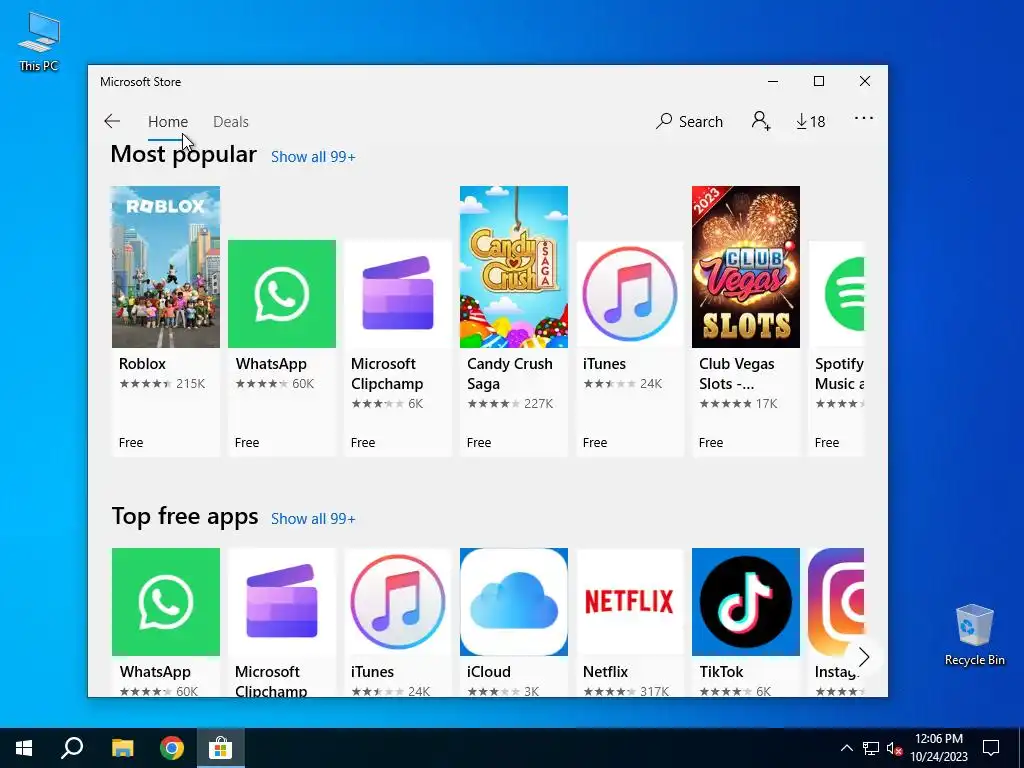Click the iCloud title text

(488, 671)
